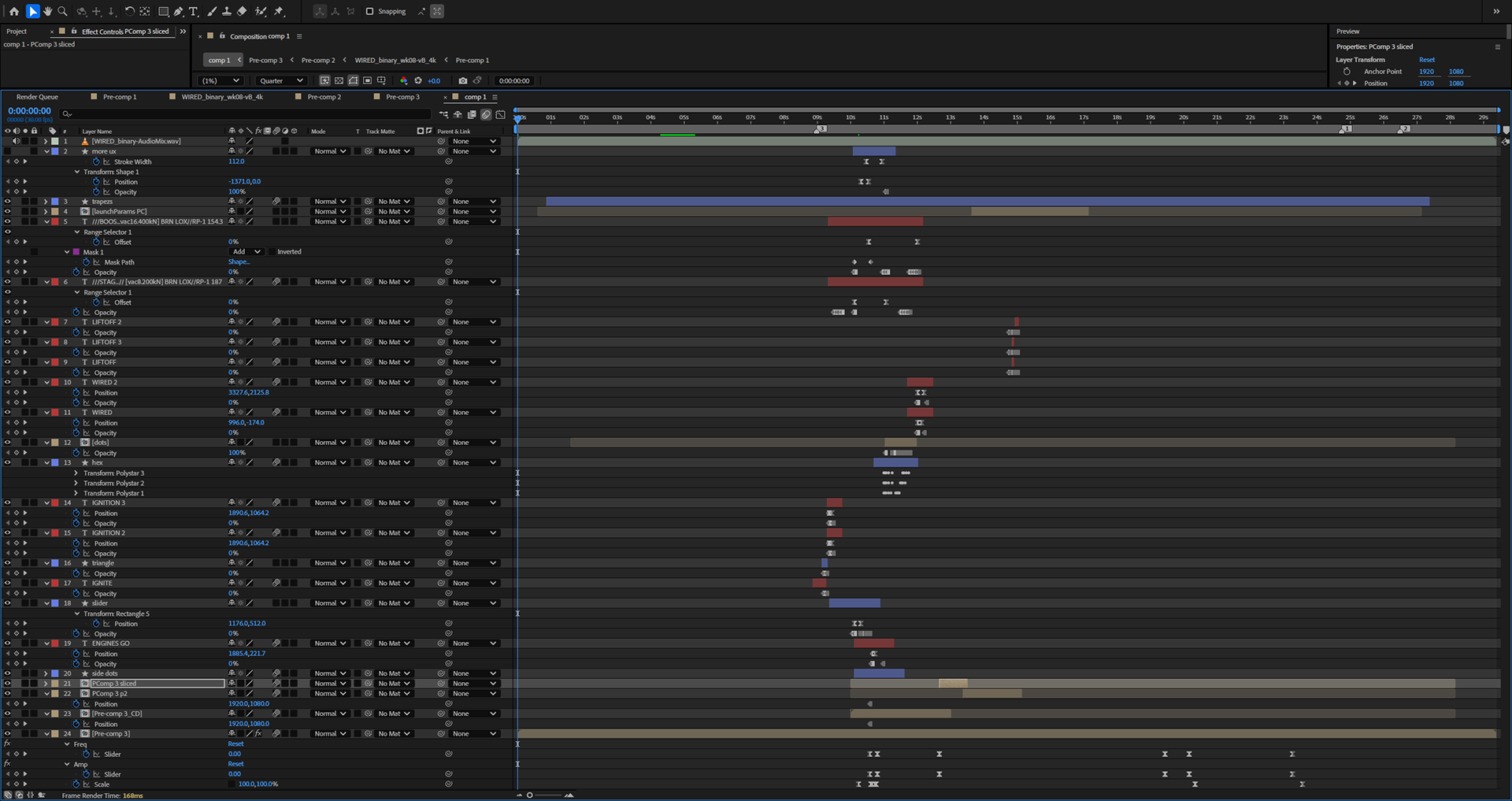Hide the PComp 3 sliced layer
This screenshot has height=801, width=1512.
pos(7,684)
